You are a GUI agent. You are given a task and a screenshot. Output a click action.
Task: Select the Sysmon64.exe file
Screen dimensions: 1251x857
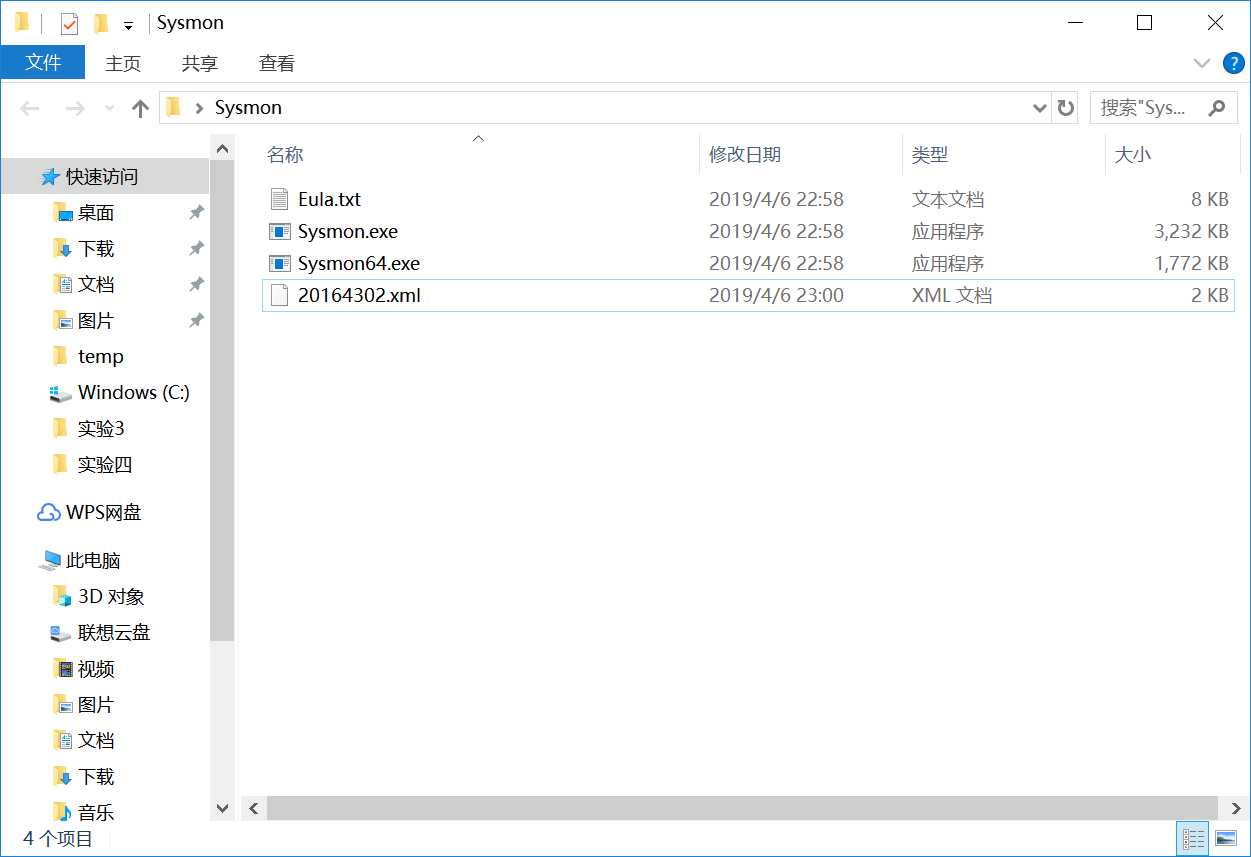[x=748, y=263]
